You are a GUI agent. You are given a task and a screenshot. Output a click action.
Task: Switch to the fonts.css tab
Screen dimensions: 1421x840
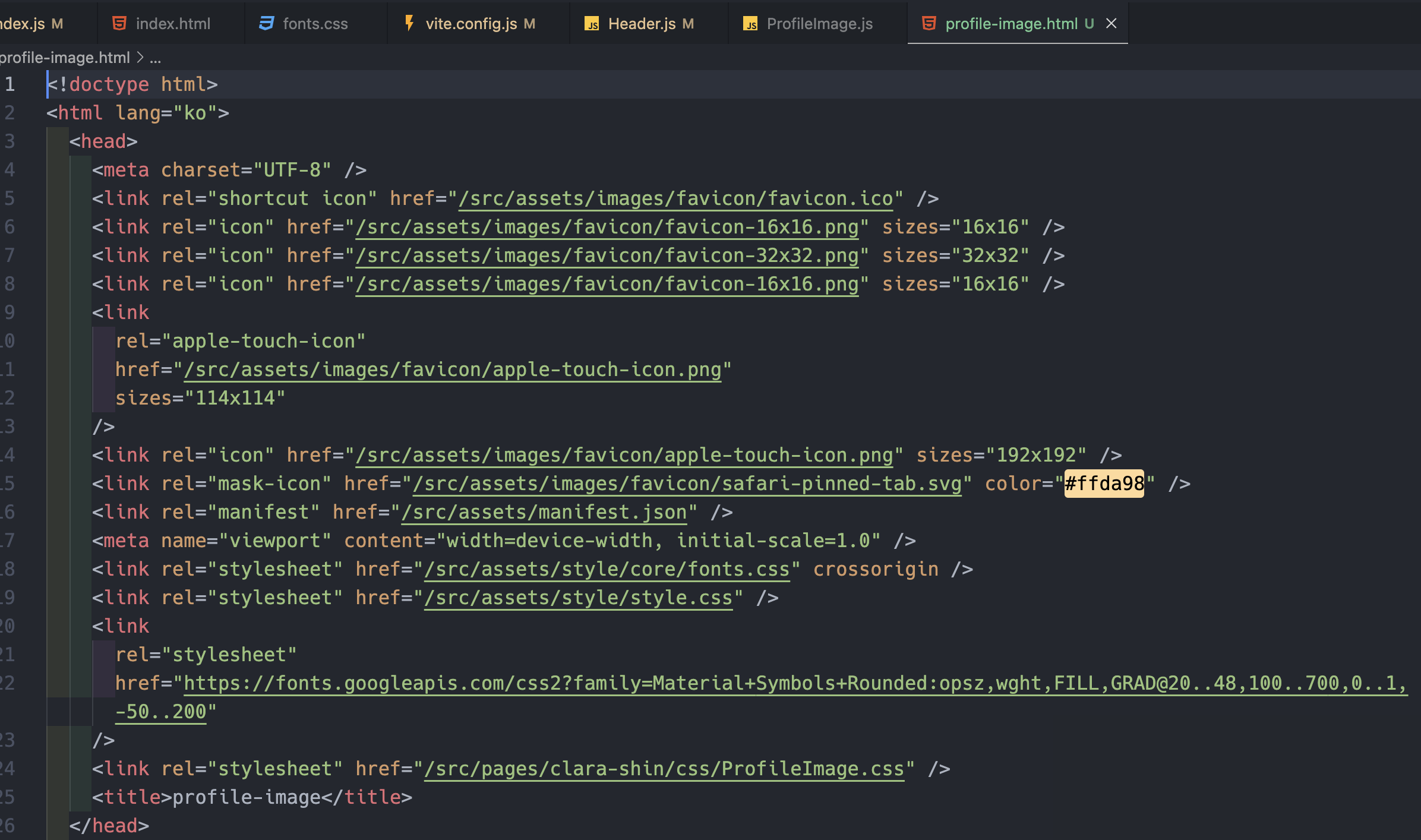pos(315,24)
